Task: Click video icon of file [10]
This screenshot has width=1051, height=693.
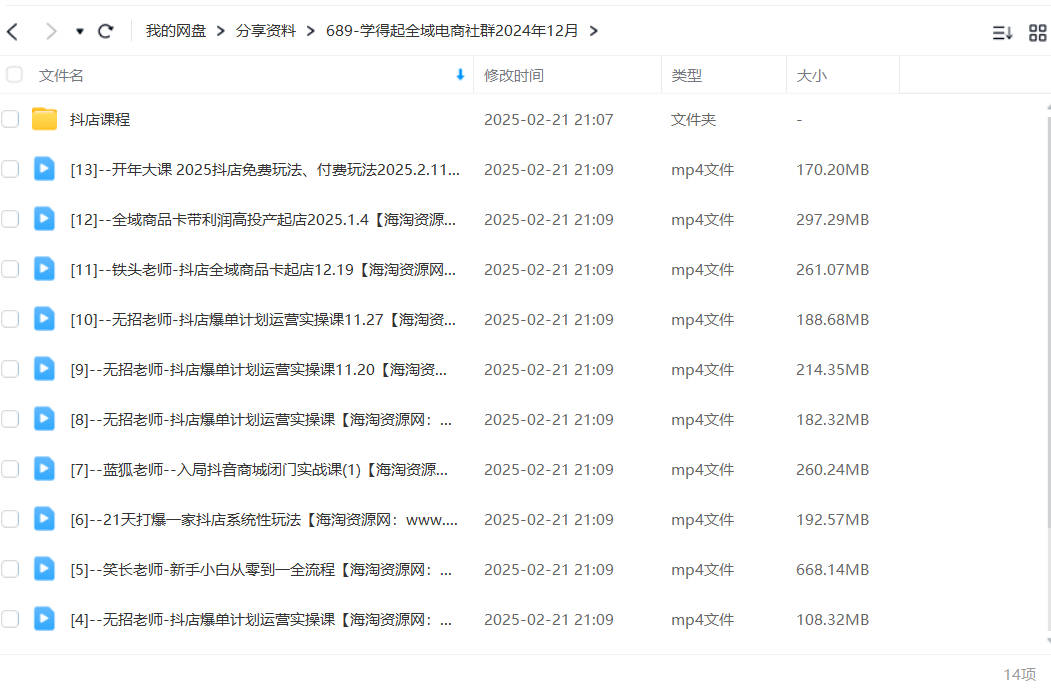Action: pyautogui.click(x=44, y=318)
